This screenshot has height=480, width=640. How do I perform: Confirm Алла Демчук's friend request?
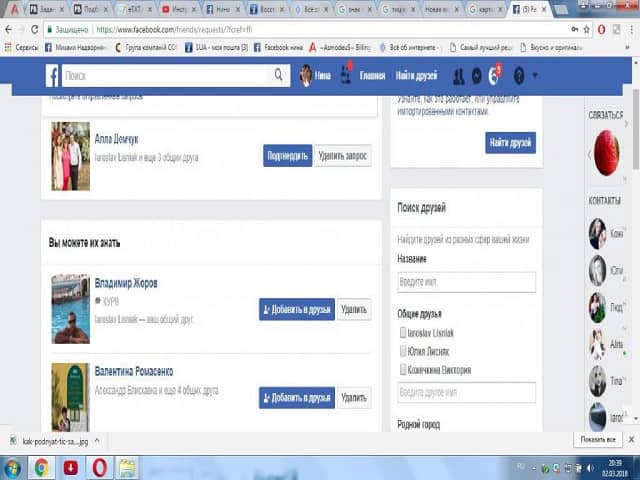pyautogui.click(x=287, y=156)
